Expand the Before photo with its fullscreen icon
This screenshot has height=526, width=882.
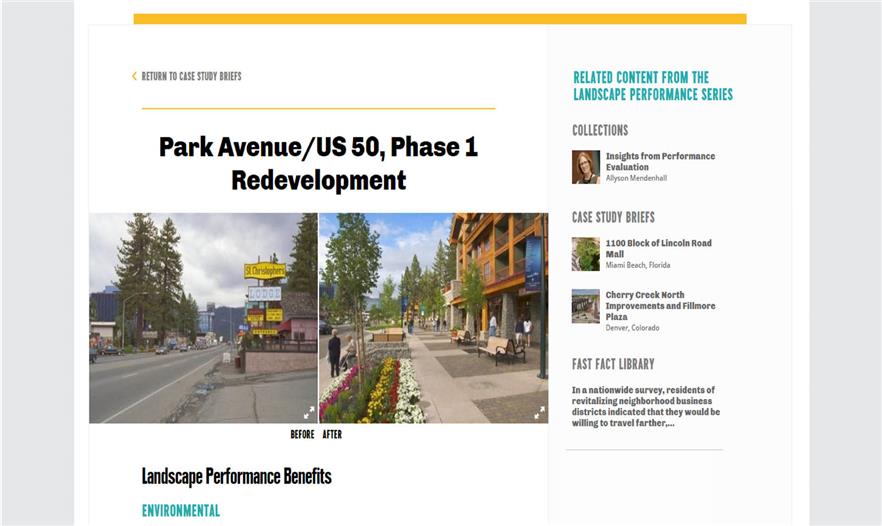[x=309, y=412]
